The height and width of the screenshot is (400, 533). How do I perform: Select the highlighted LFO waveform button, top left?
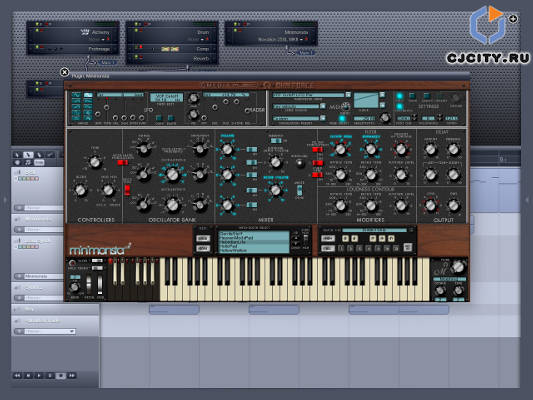pyautogui.click(x=88, y=95)
